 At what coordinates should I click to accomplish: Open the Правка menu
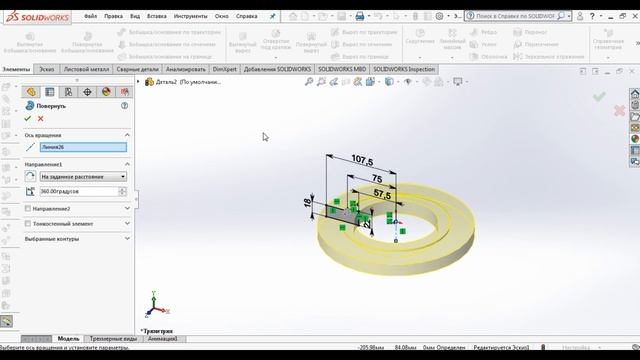pyautogui.click(x=113, y=16)
